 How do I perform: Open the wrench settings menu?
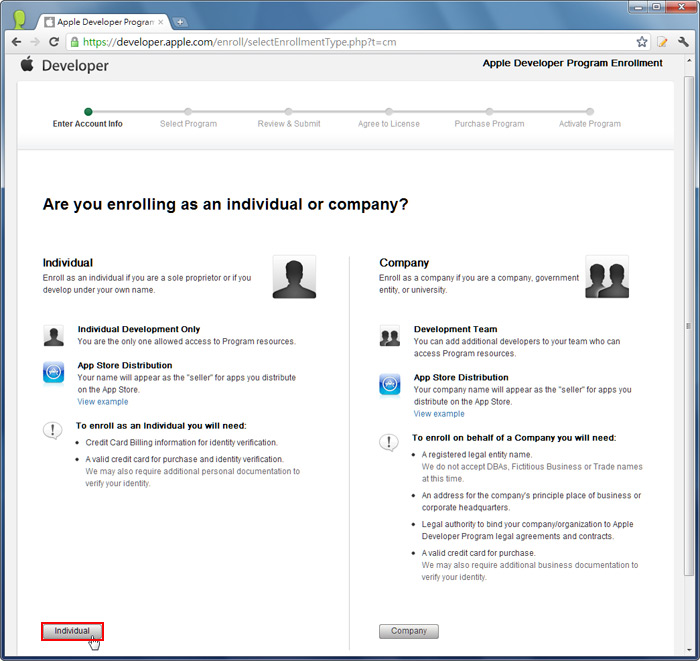pyautogui.click(x=683, y=42)
